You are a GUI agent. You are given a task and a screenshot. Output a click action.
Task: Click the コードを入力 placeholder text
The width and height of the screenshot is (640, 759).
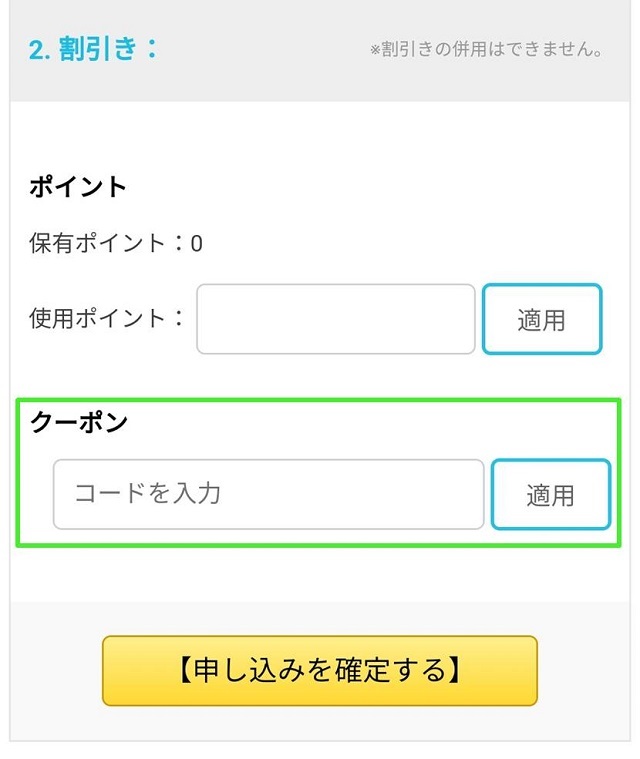pyautogui.click(x=148, y=494)
